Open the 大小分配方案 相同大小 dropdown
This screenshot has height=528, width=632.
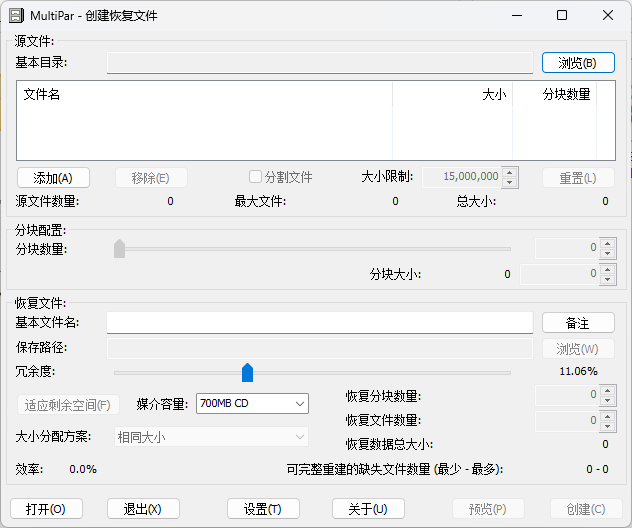[211, 437]
